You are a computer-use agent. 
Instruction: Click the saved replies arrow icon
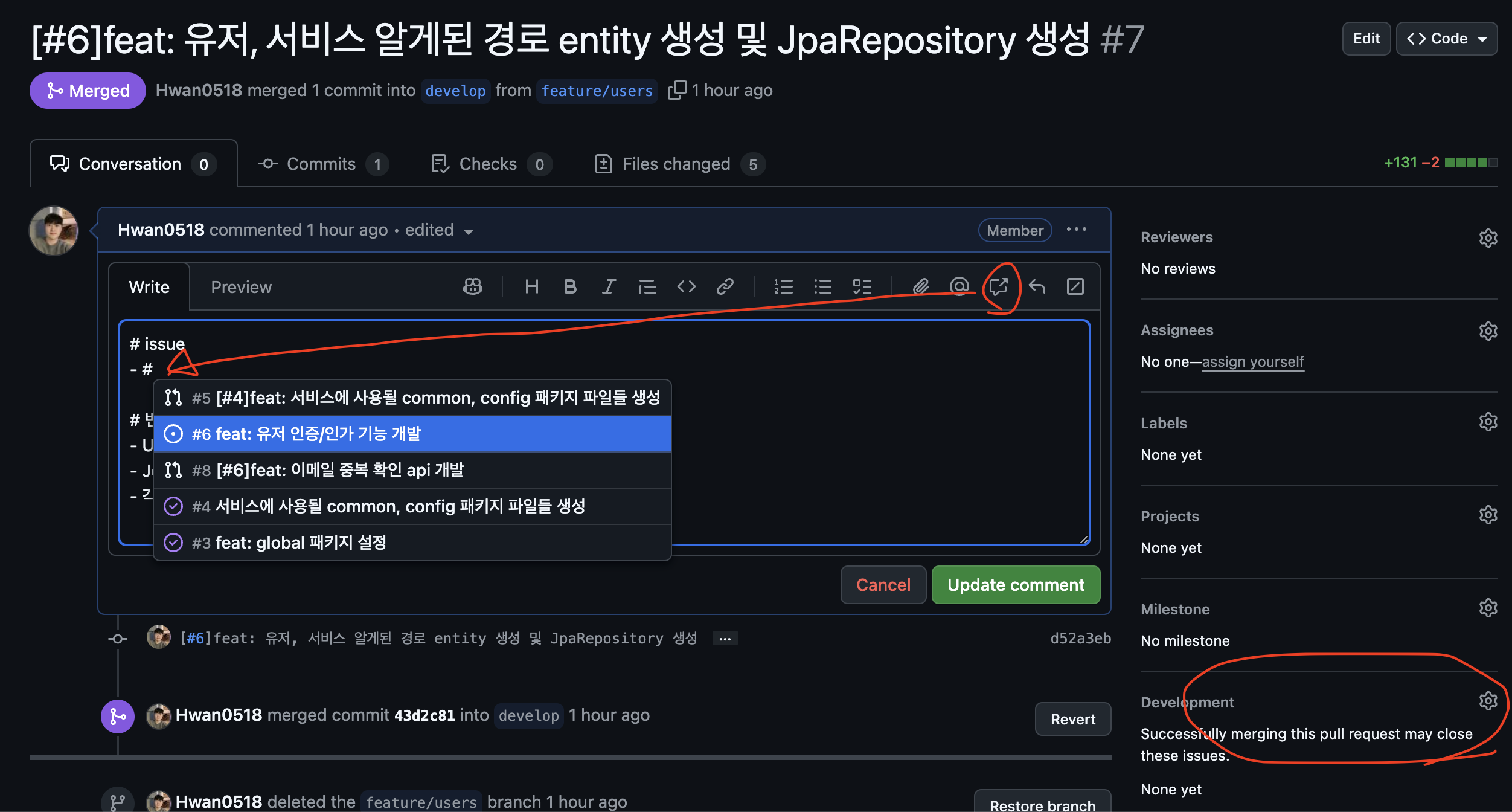tap(1037, 286)
